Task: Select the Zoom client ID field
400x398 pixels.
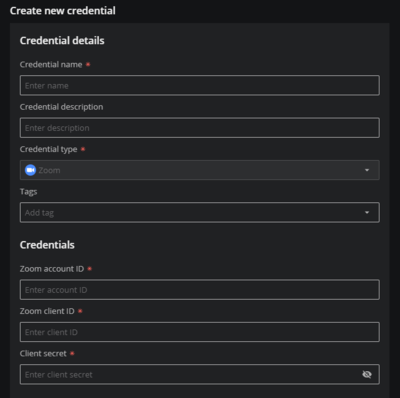Action: (200, 332)
